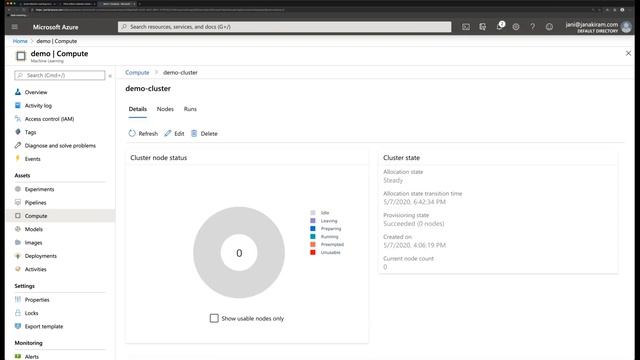This screenshot has width=640, height=360.
Task: Go back to the Compute breadcrumb link
Action: pyautogui.click(x=137, y=72)
